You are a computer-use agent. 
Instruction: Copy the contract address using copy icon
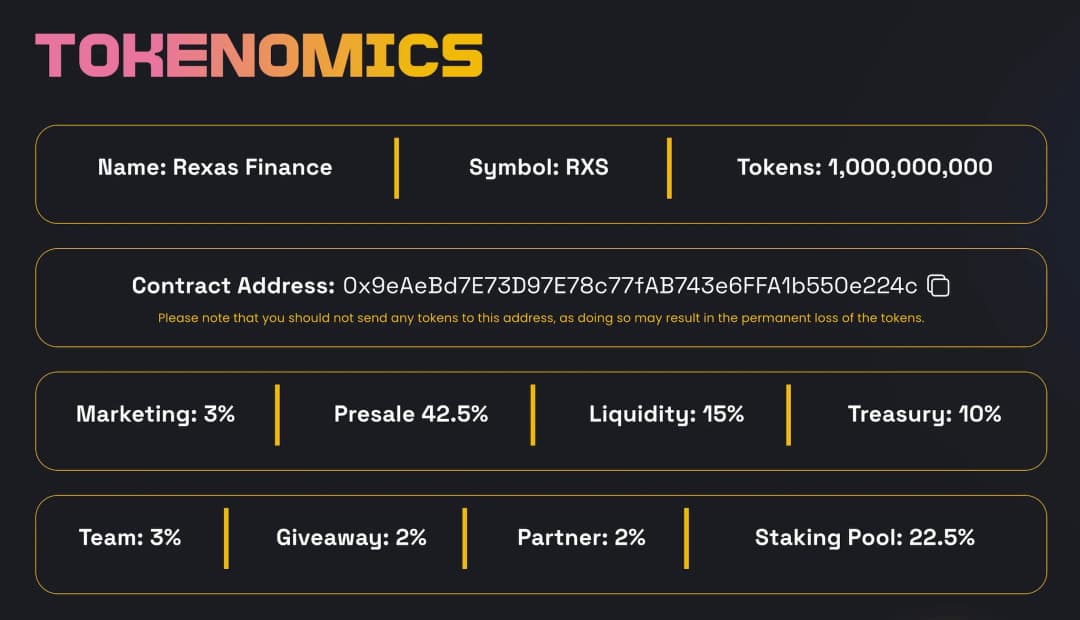(938, 286)
